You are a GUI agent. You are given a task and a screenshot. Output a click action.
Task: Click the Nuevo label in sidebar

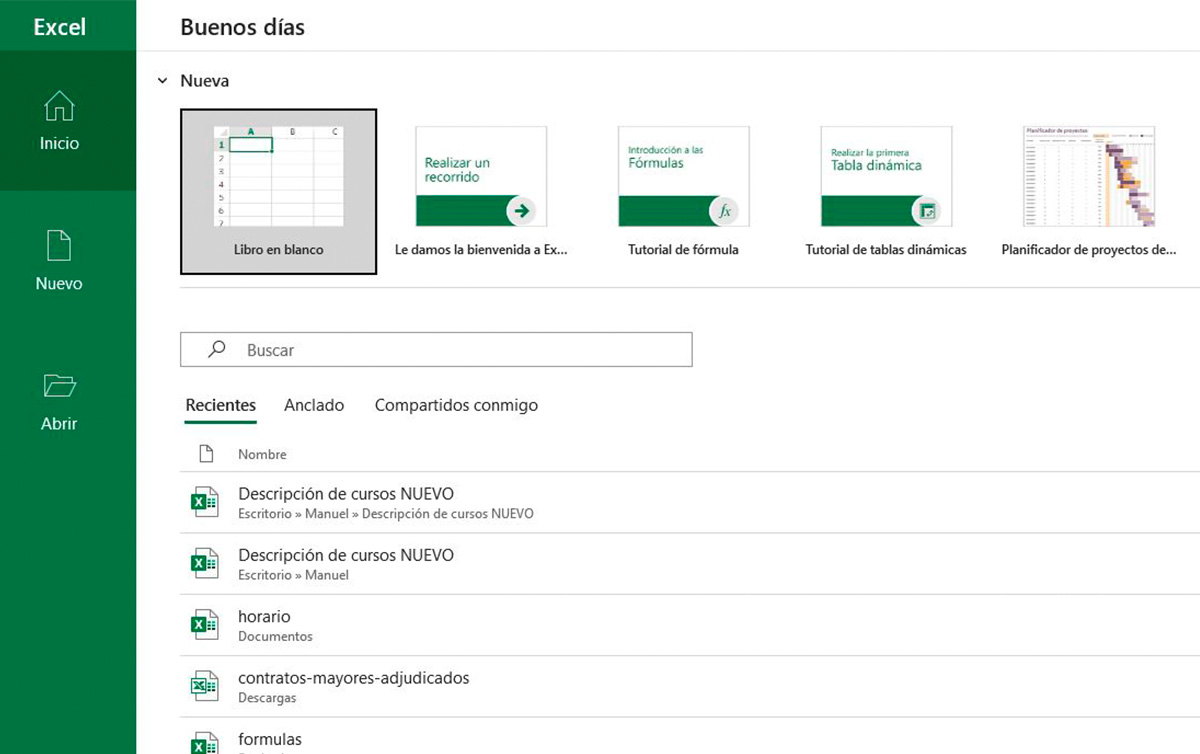click(x=60, y=283)
